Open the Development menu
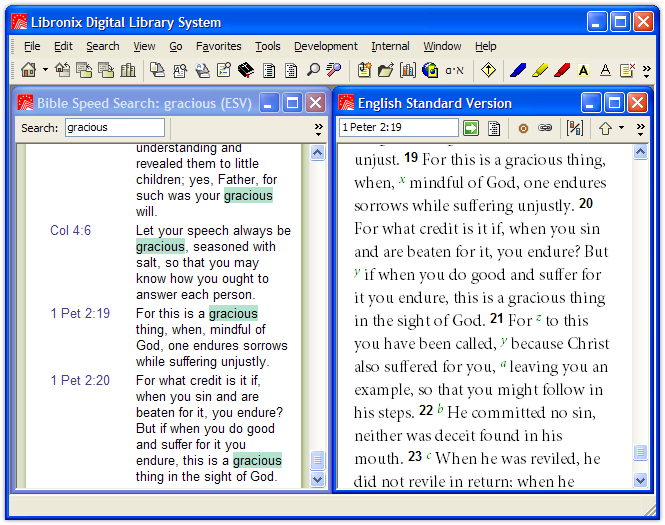The image size is (665, 525). click(326, 46)
